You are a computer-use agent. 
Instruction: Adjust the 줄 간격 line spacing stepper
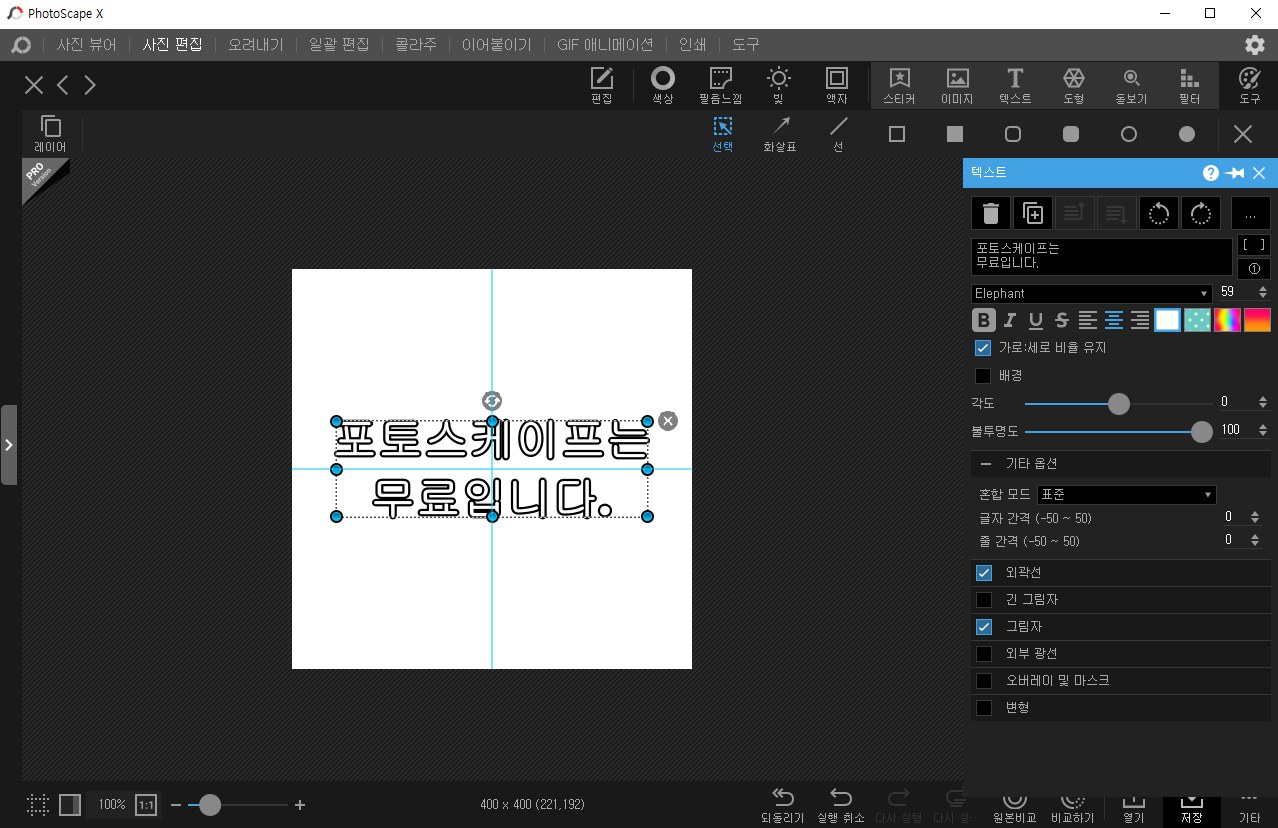[x=1256, y=541]
